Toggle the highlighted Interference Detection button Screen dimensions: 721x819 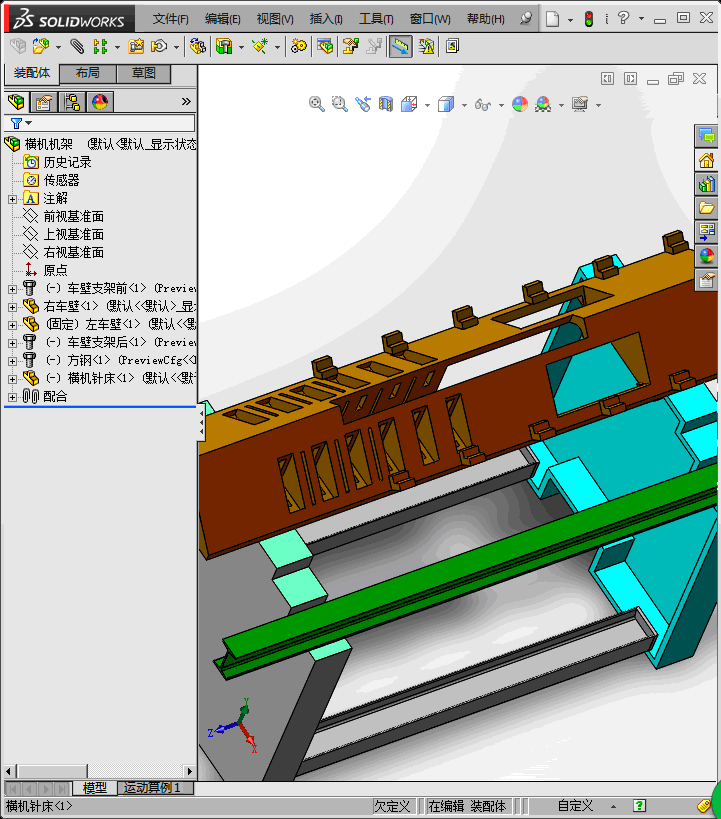401,46
